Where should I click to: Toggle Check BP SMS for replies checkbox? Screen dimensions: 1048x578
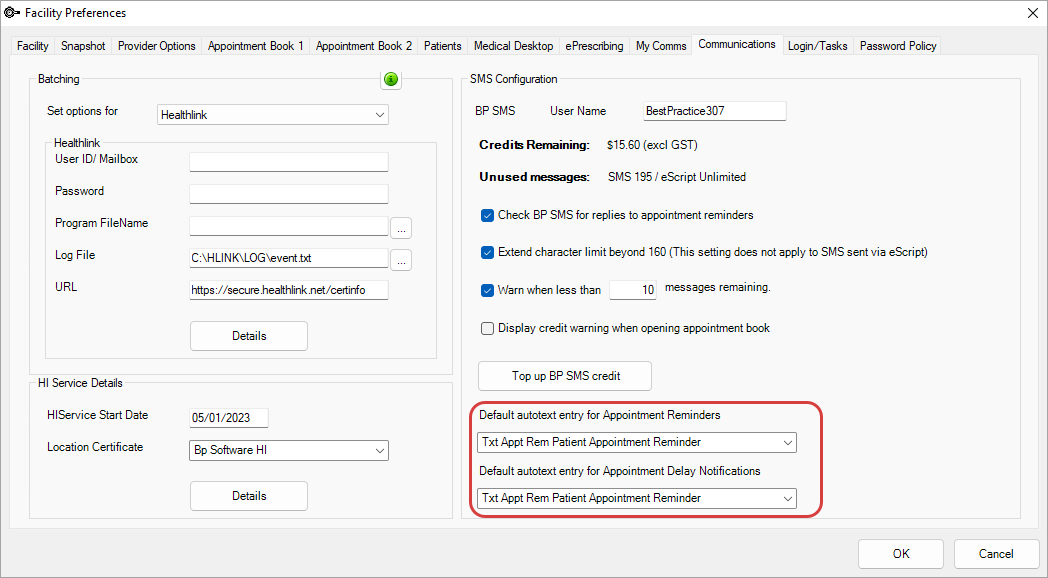tap(487, 216)
